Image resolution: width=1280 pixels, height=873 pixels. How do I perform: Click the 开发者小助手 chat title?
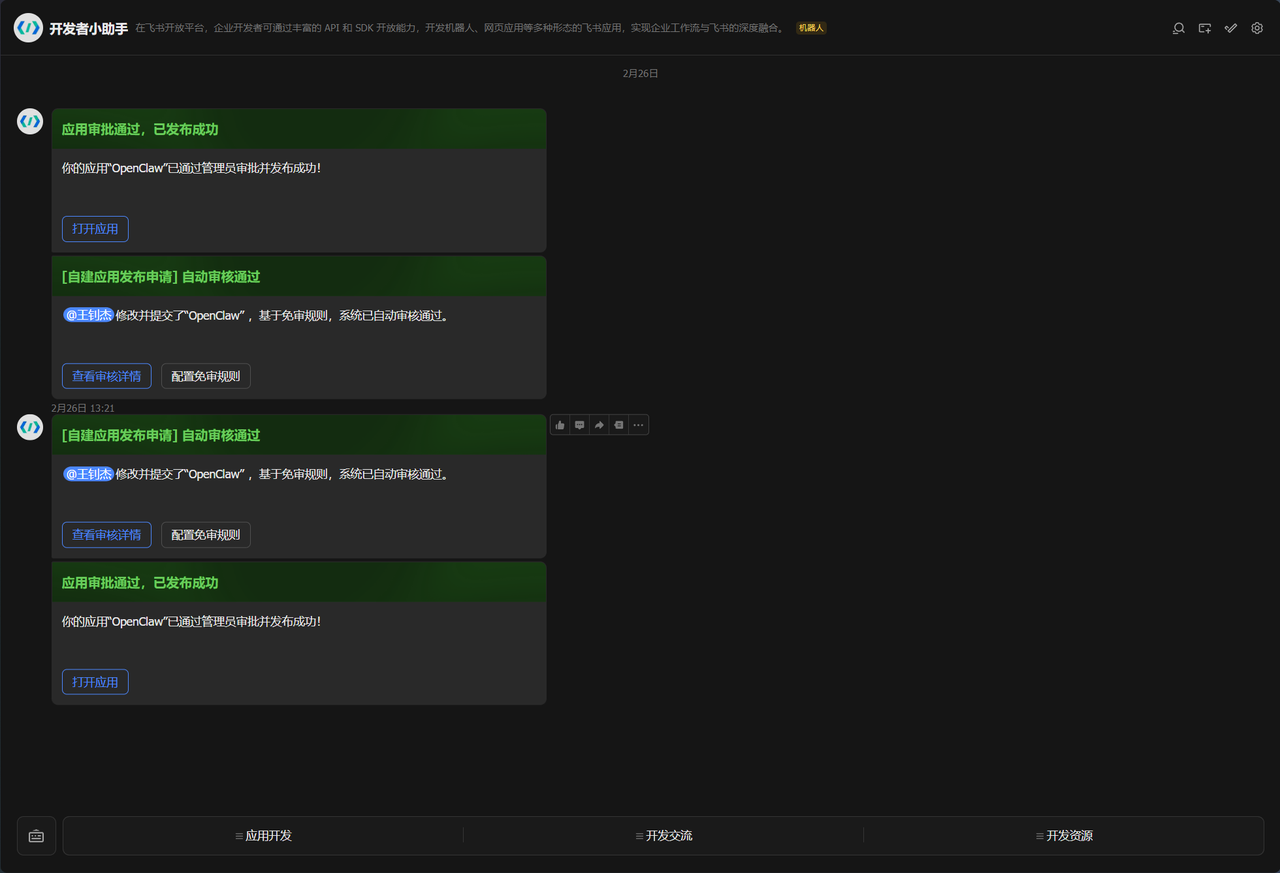click(89, 29)
